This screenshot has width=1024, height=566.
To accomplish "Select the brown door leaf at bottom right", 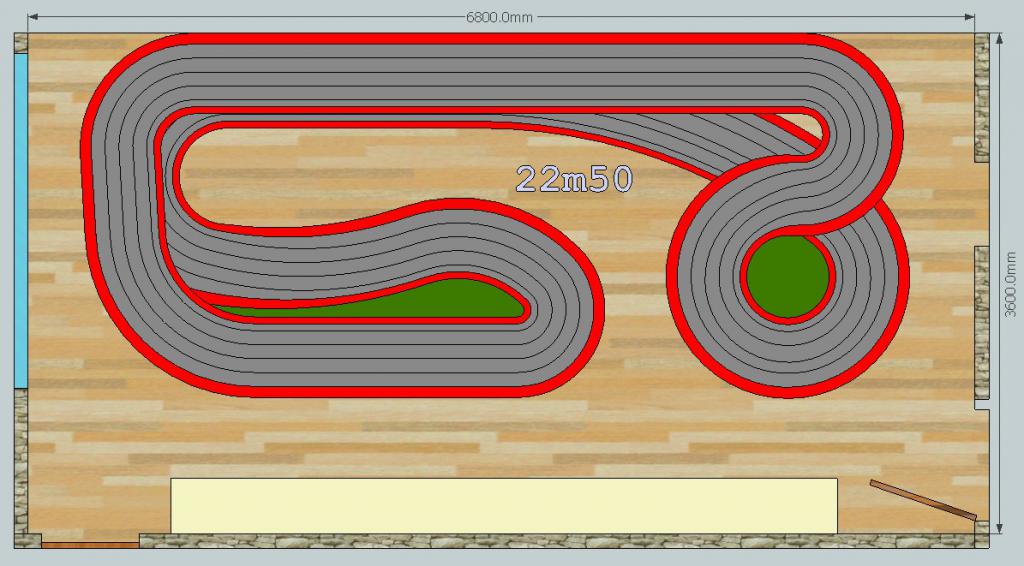I will coord(923,499).
